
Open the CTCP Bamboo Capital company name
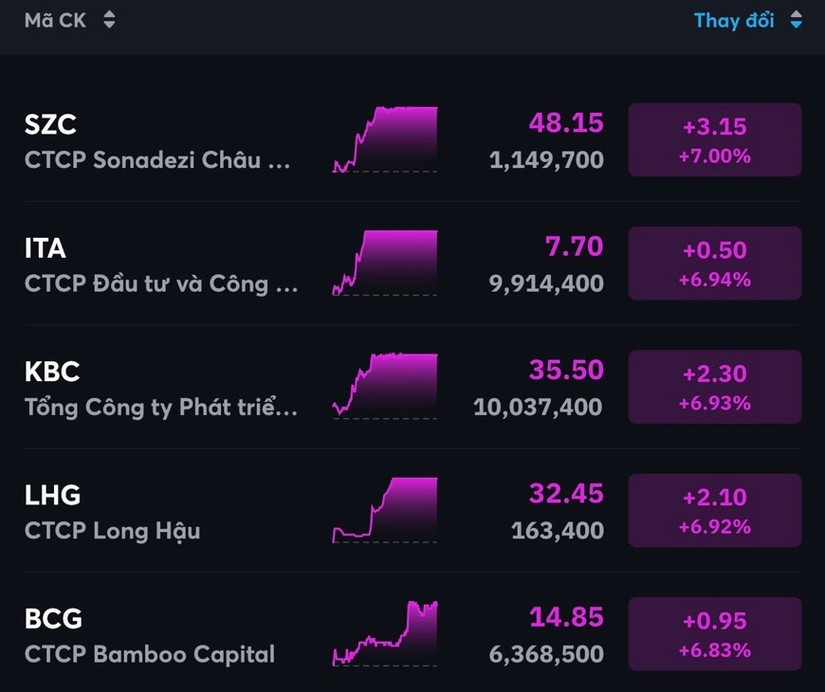click(x=149, y=655)
